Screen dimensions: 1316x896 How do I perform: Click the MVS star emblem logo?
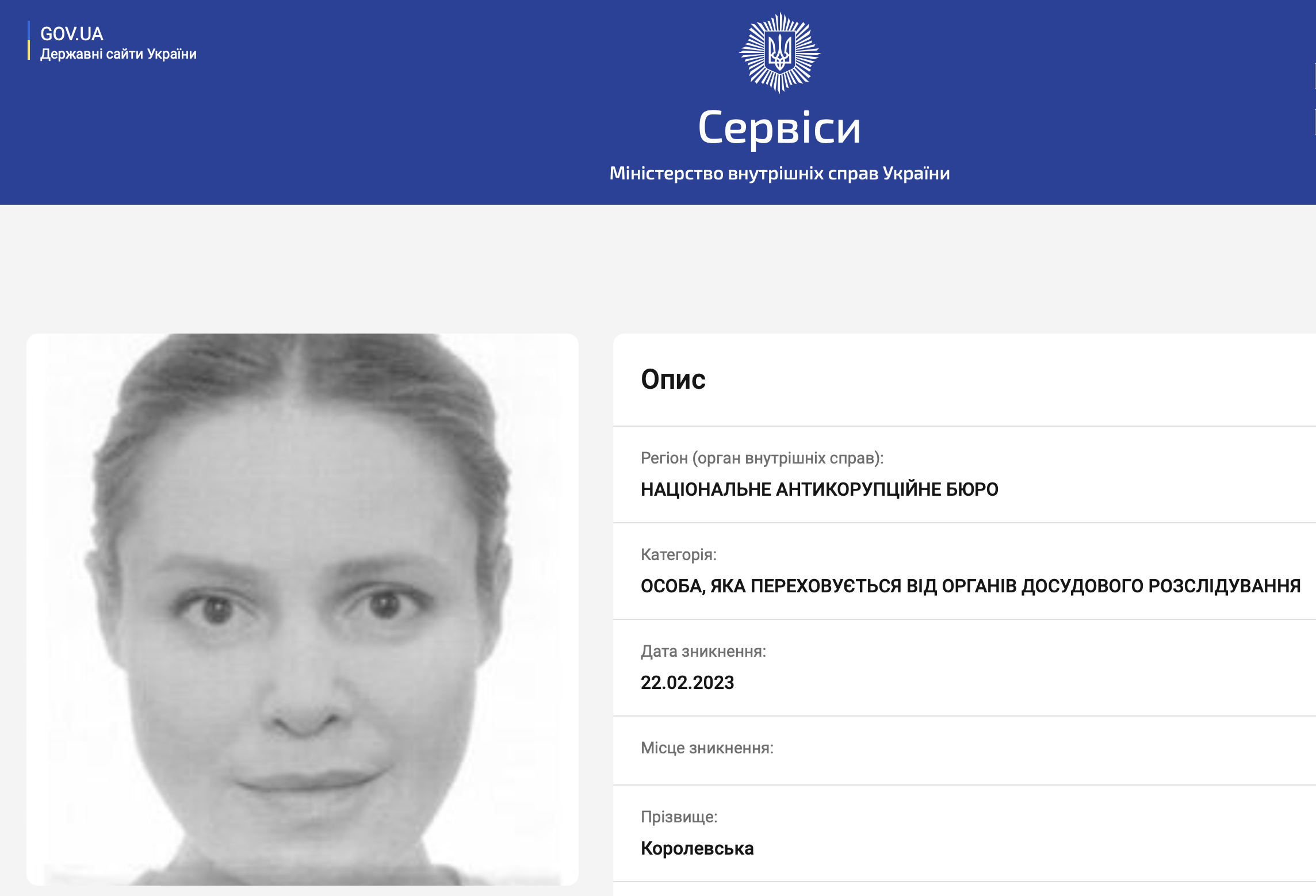[779, 52]
